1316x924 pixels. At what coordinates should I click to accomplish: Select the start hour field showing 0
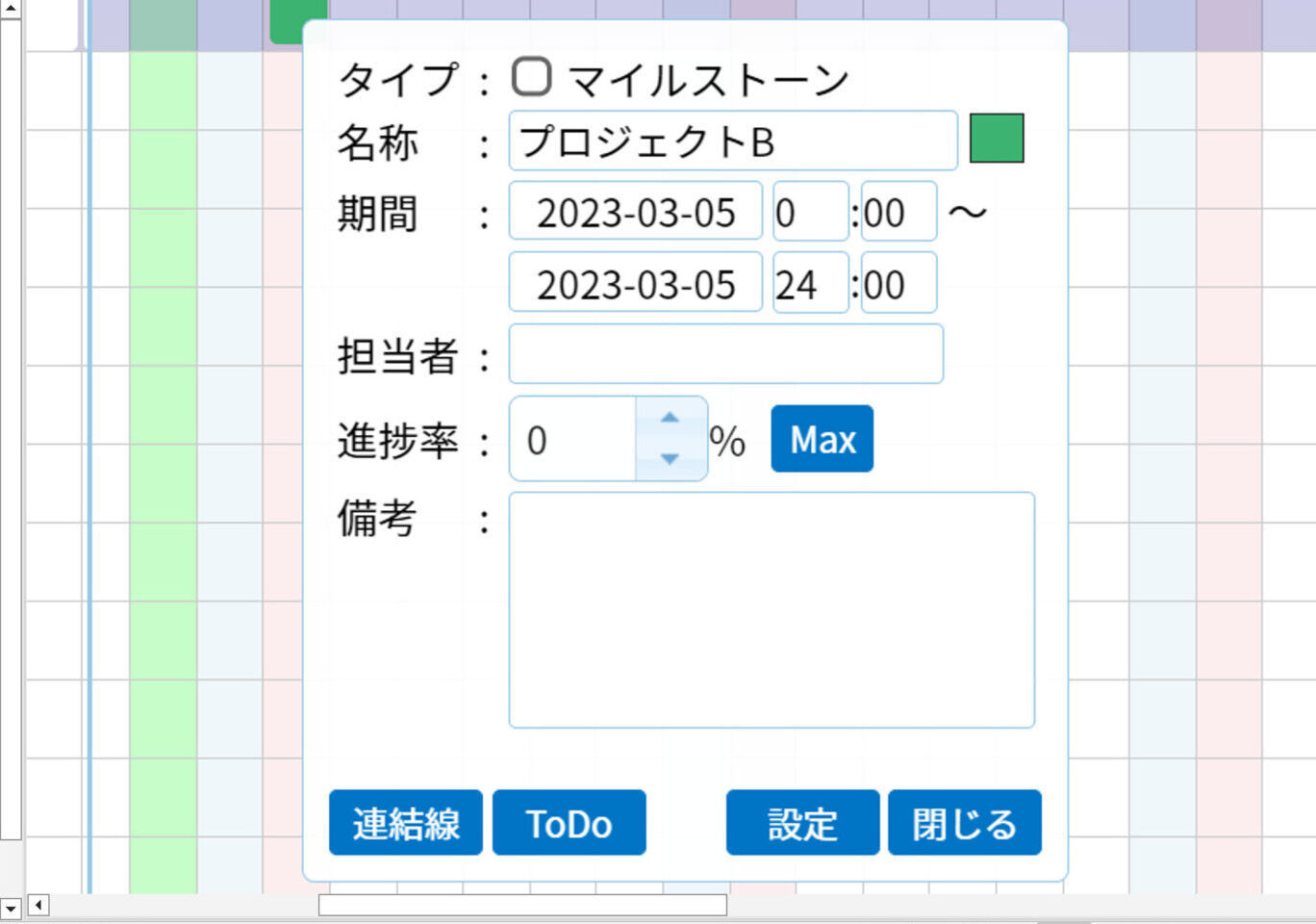coord(810,212)
